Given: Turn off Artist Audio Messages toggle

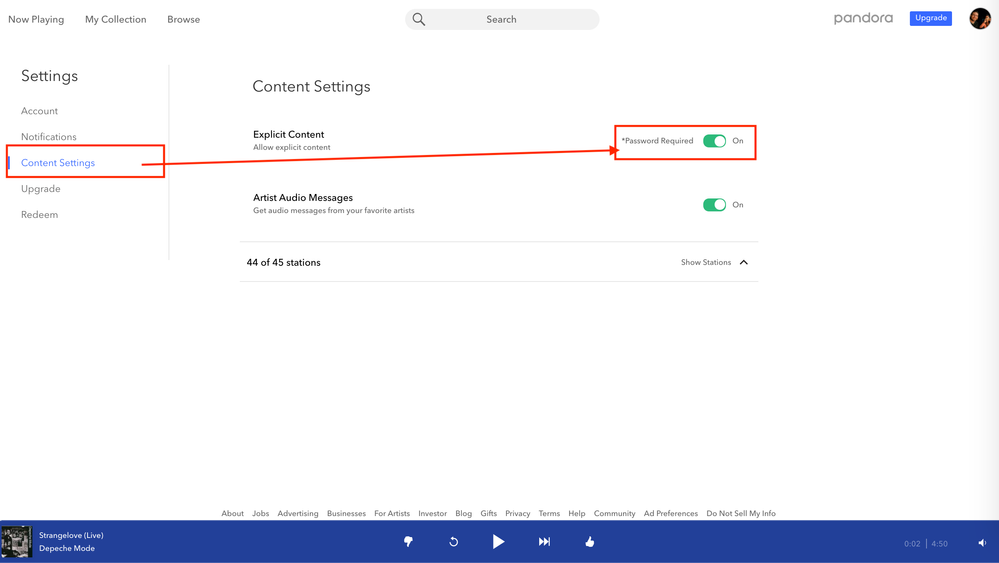Looking at the screenshot, I should point(714,205).
